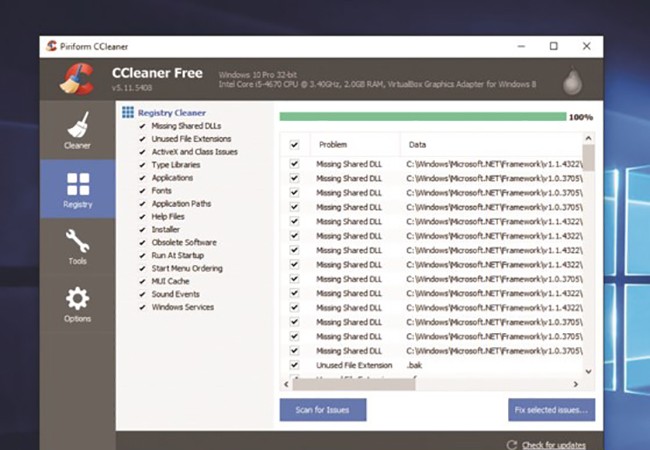650x450 pixels.
Task: Toggle the Fonts checkmark
Action: click(143, 191)
